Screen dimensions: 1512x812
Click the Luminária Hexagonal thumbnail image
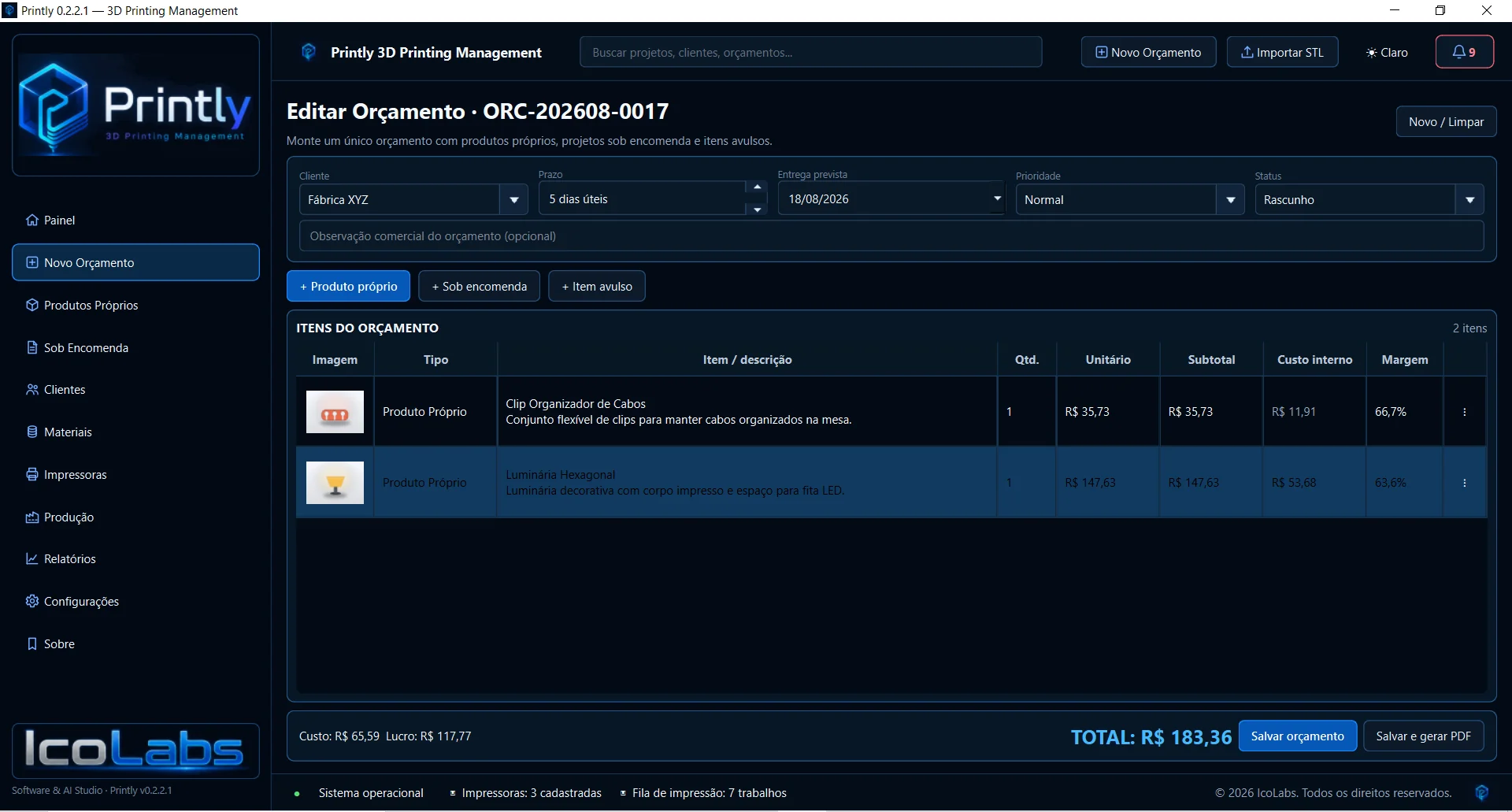click(335, 483)
